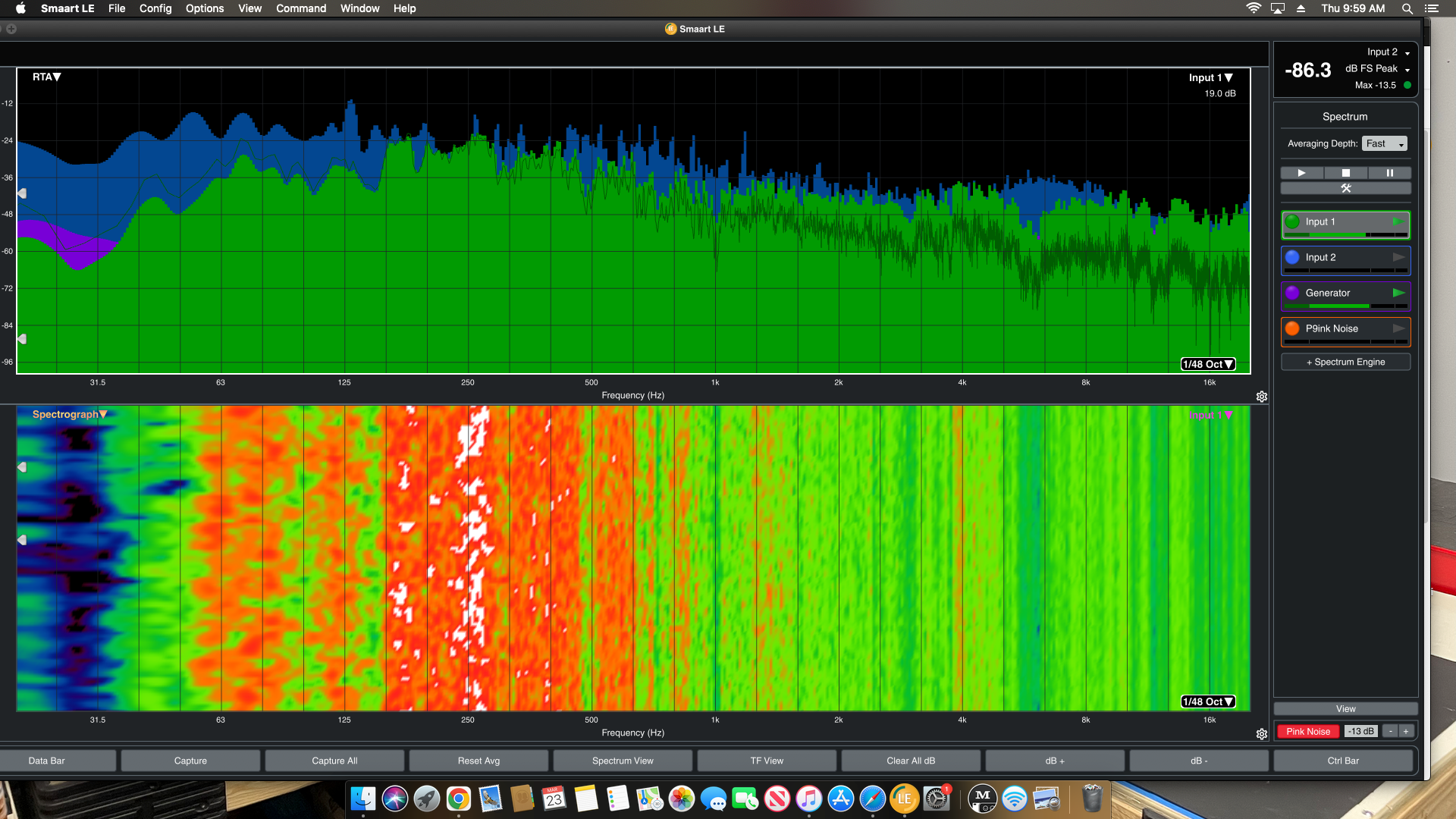Toggle P9ink Noise engine run arrow
Image resolution: width=1456 pixels, height=819 pixels.
pos(1398,328)
